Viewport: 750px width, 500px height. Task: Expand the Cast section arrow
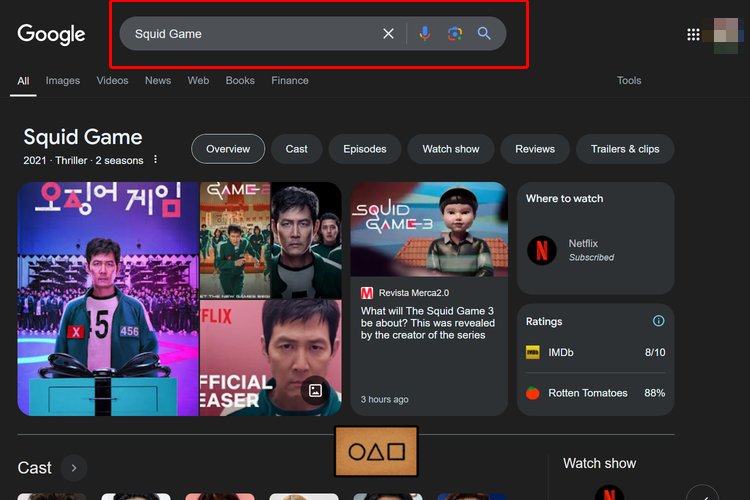point(74,468)
